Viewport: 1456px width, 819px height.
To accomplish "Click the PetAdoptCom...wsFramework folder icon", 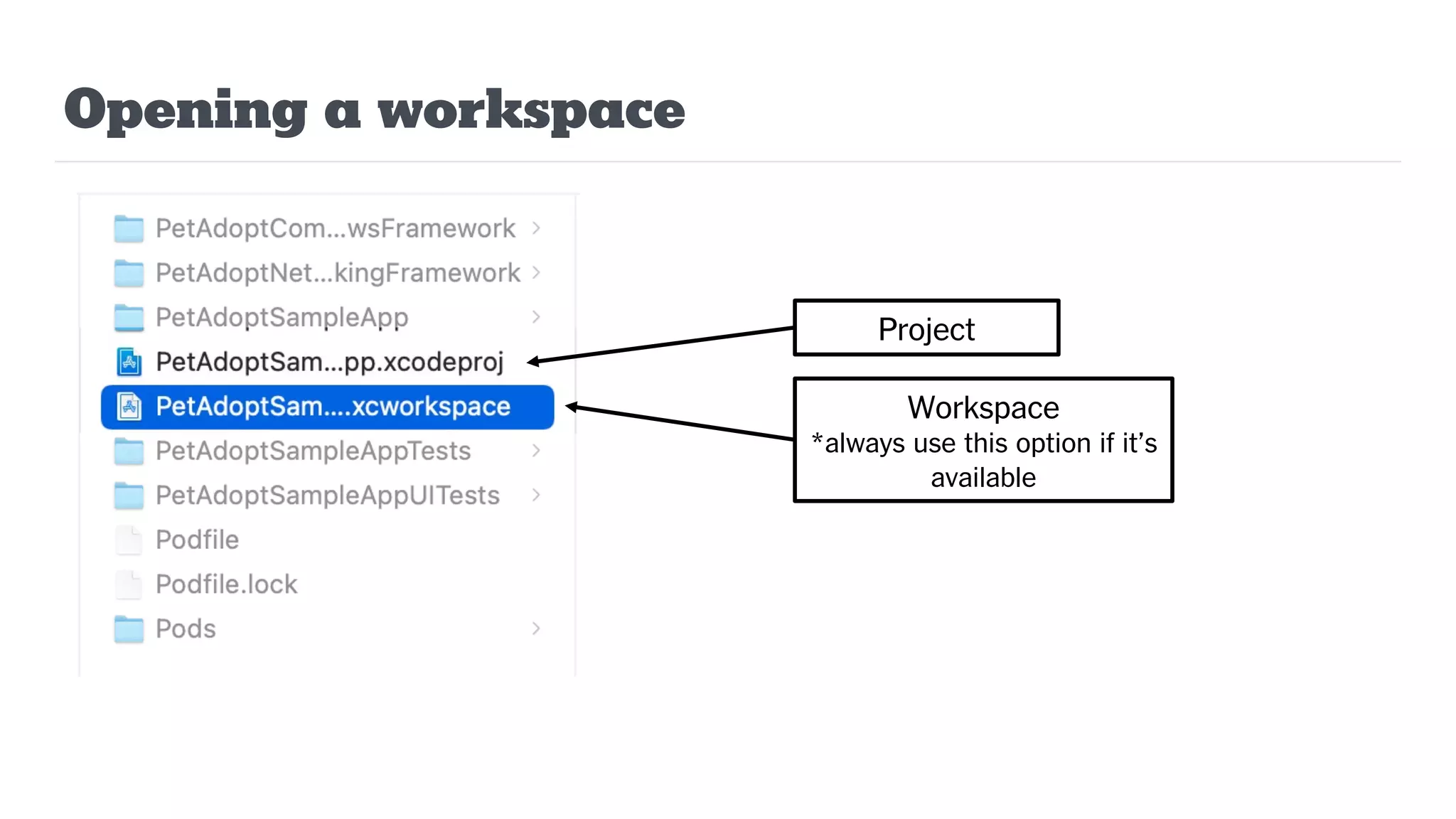I will [x=129, y=229].
